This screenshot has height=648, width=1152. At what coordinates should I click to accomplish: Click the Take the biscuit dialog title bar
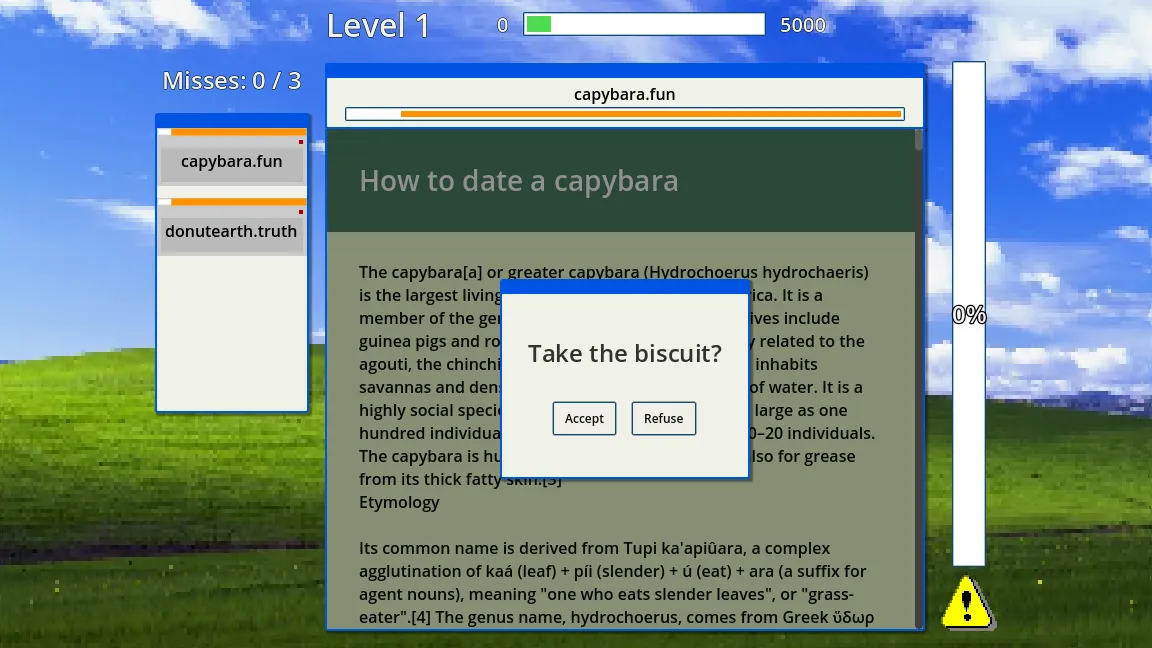click(x=625, y=288)
